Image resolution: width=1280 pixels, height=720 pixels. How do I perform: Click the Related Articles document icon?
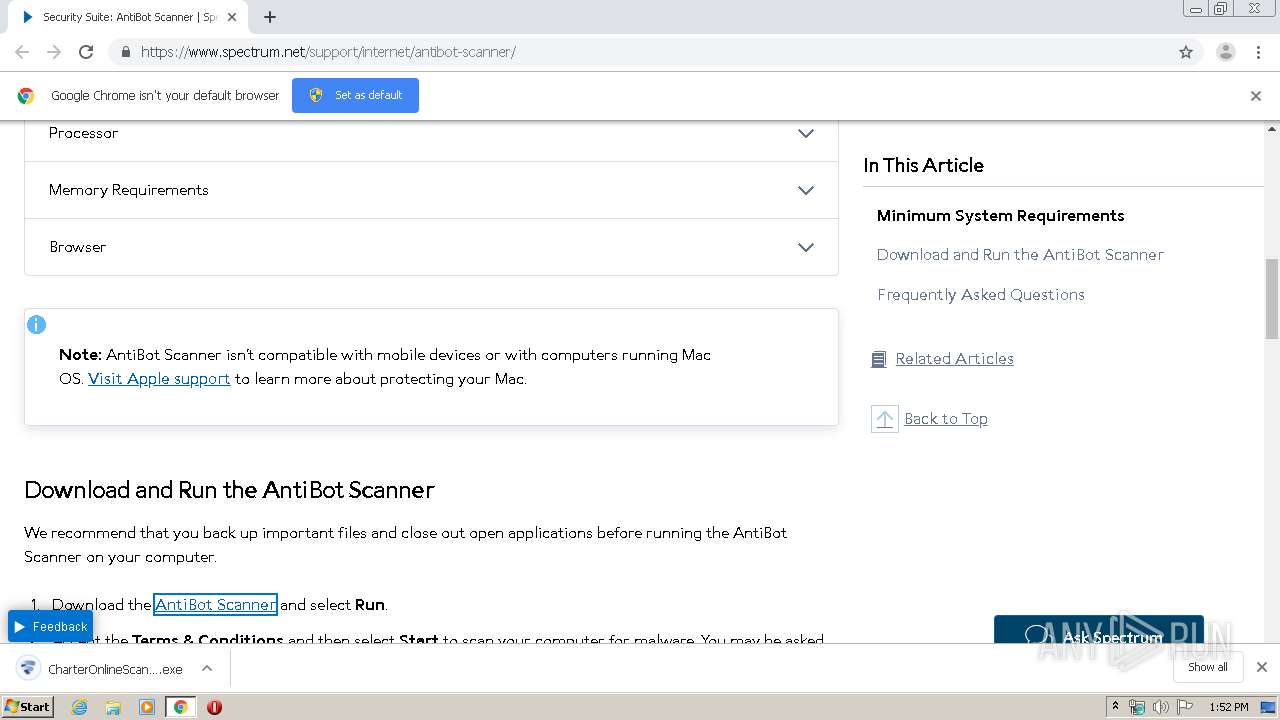[x=878, y=359]
